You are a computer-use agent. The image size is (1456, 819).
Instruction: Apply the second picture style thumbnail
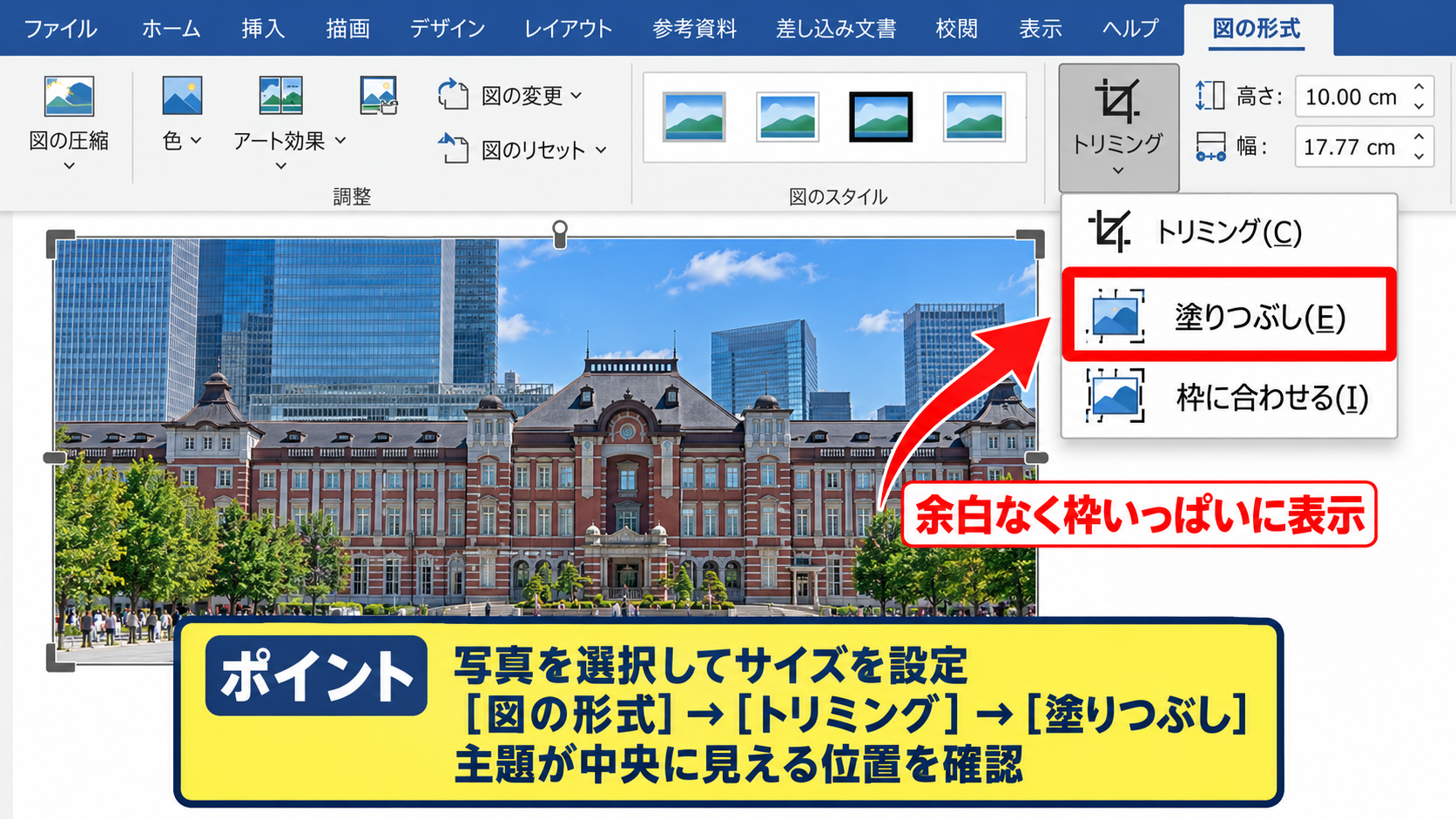[x=787, y=117]
